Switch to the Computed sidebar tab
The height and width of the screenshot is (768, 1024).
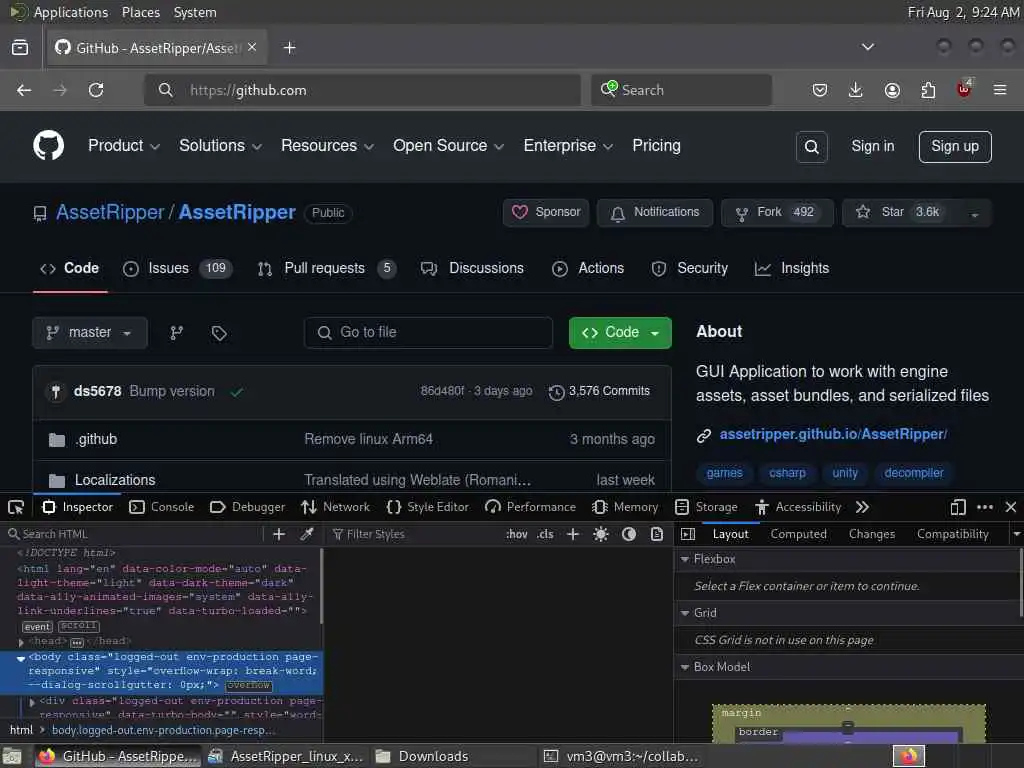[x=798, y=534]
